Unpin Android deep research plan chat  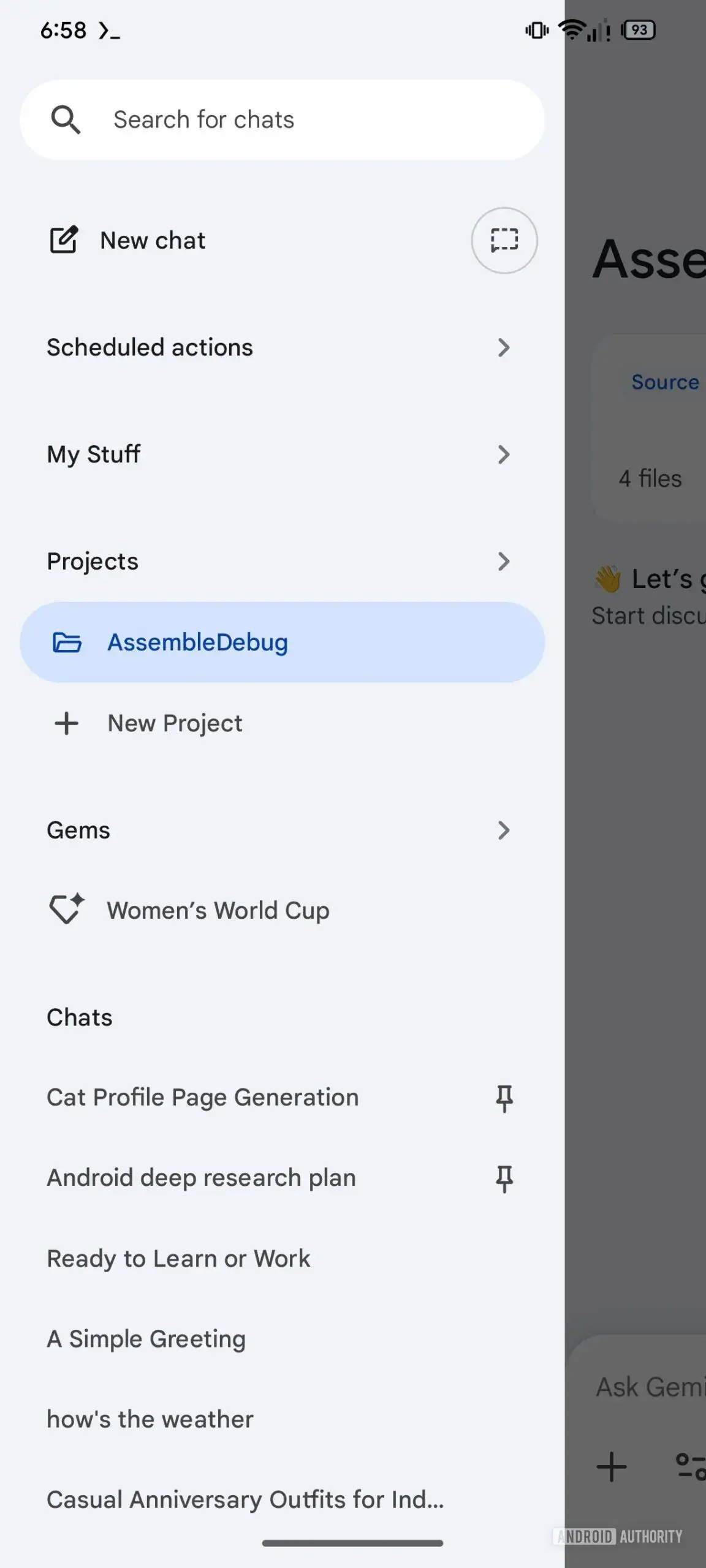tap(504, 1178)
